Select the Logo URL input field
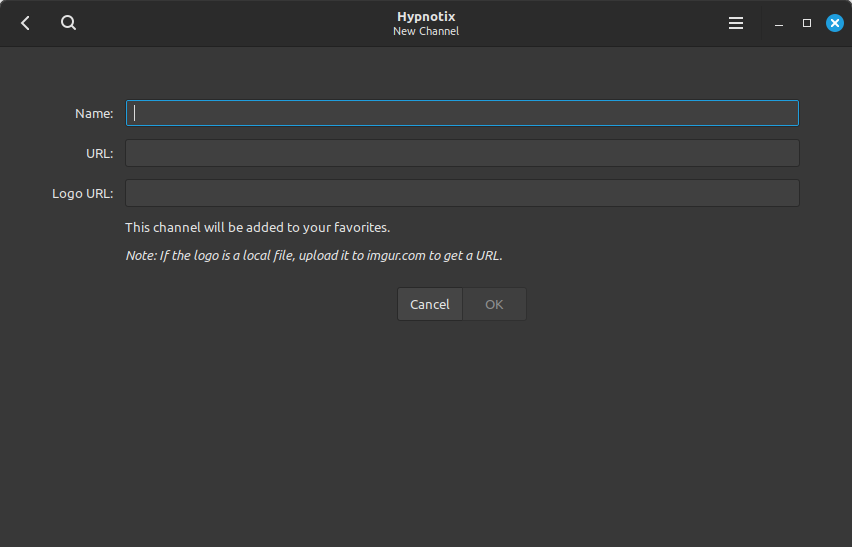Screen dimensions: 852x547 462,193
